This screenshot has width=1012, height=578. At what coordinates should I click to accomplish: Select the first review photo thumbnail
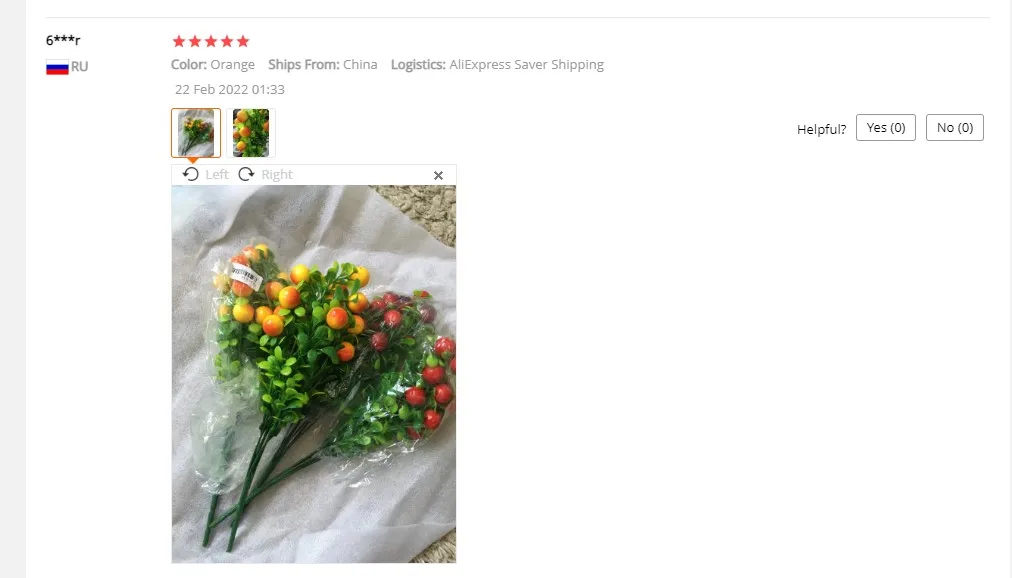(196, 133)
